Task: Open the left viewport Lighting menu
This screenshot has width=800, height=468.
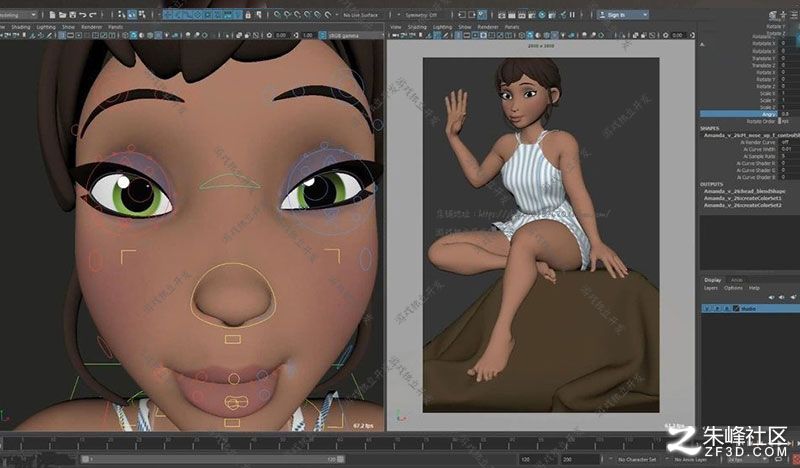Action: click(x=46, y=27)
